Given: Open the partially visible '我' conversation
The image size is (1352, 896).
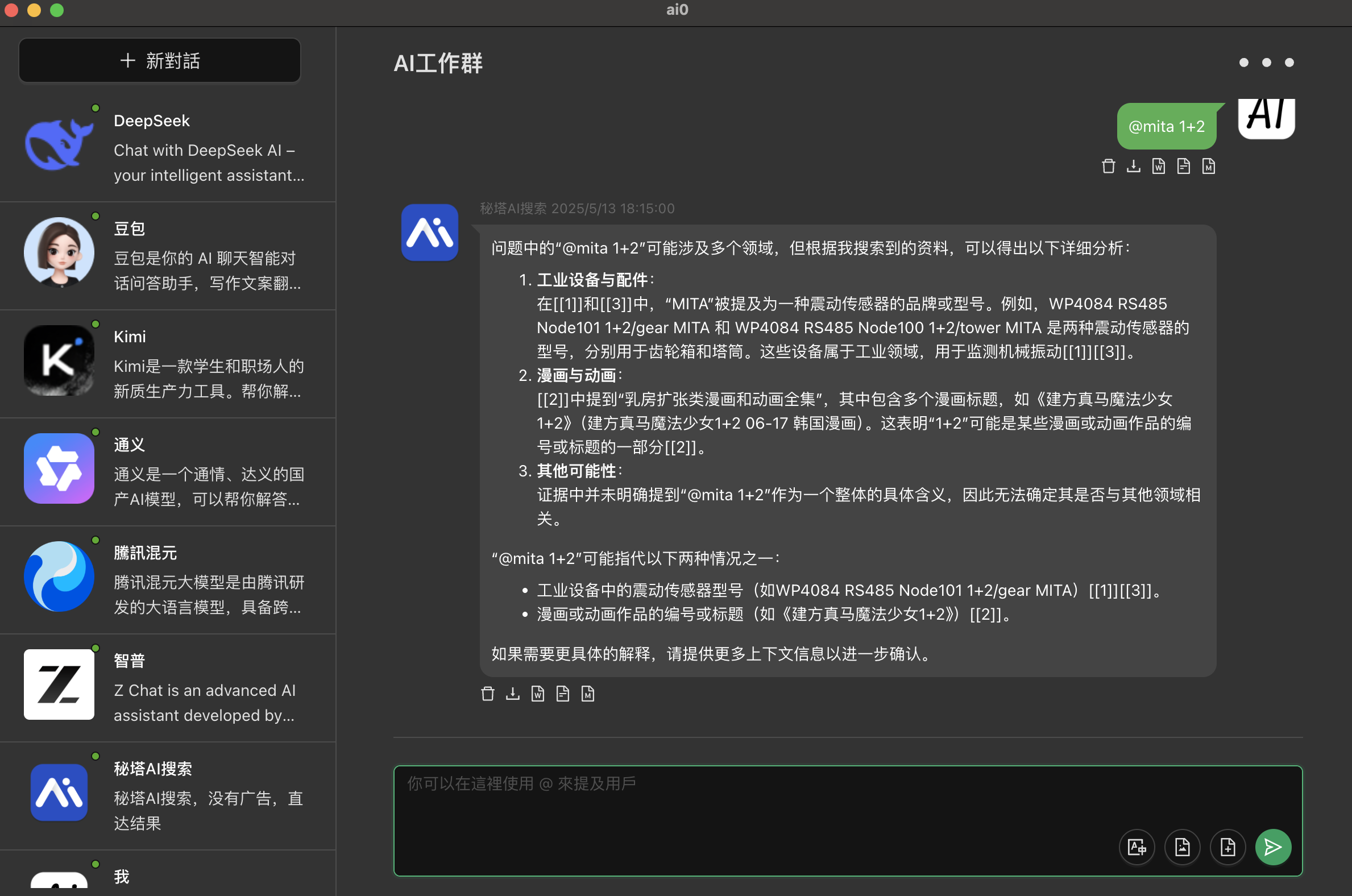Looking at the screenshot, I should pyautogui.click(x=167, y=873).
